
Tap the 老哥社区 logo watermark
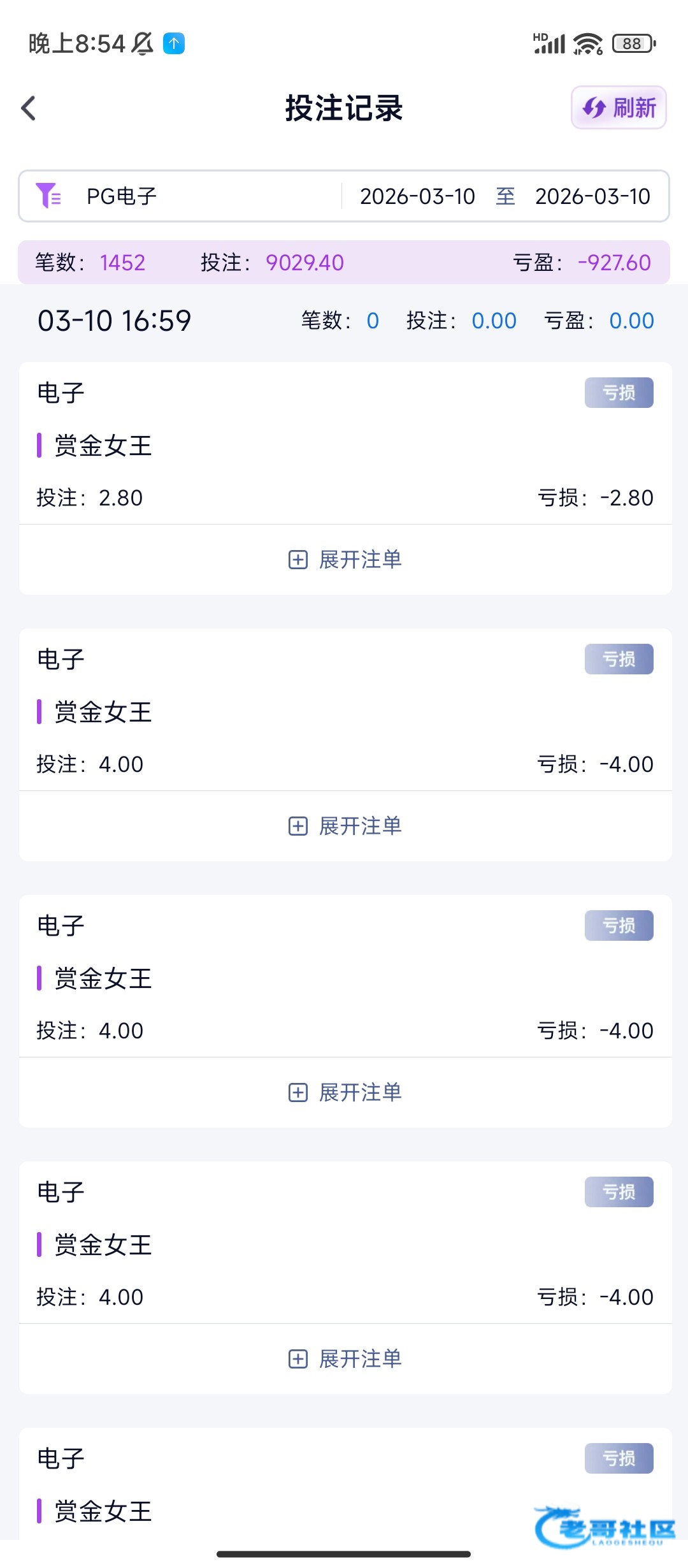(x=605, y=1527)
